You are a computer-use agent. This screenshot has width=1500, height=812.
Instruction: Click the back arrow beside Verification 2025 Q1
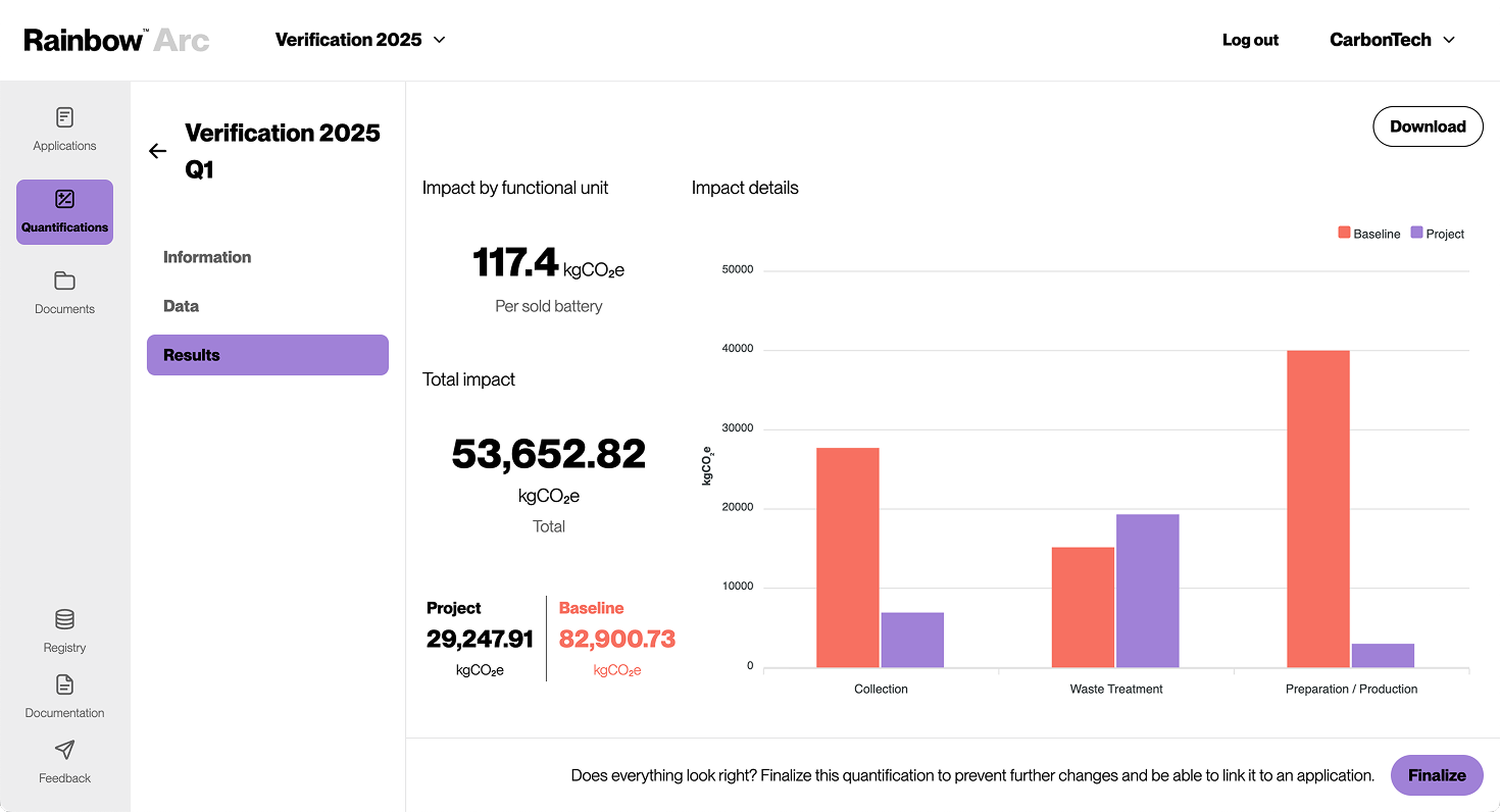click(x=157, y=151)
